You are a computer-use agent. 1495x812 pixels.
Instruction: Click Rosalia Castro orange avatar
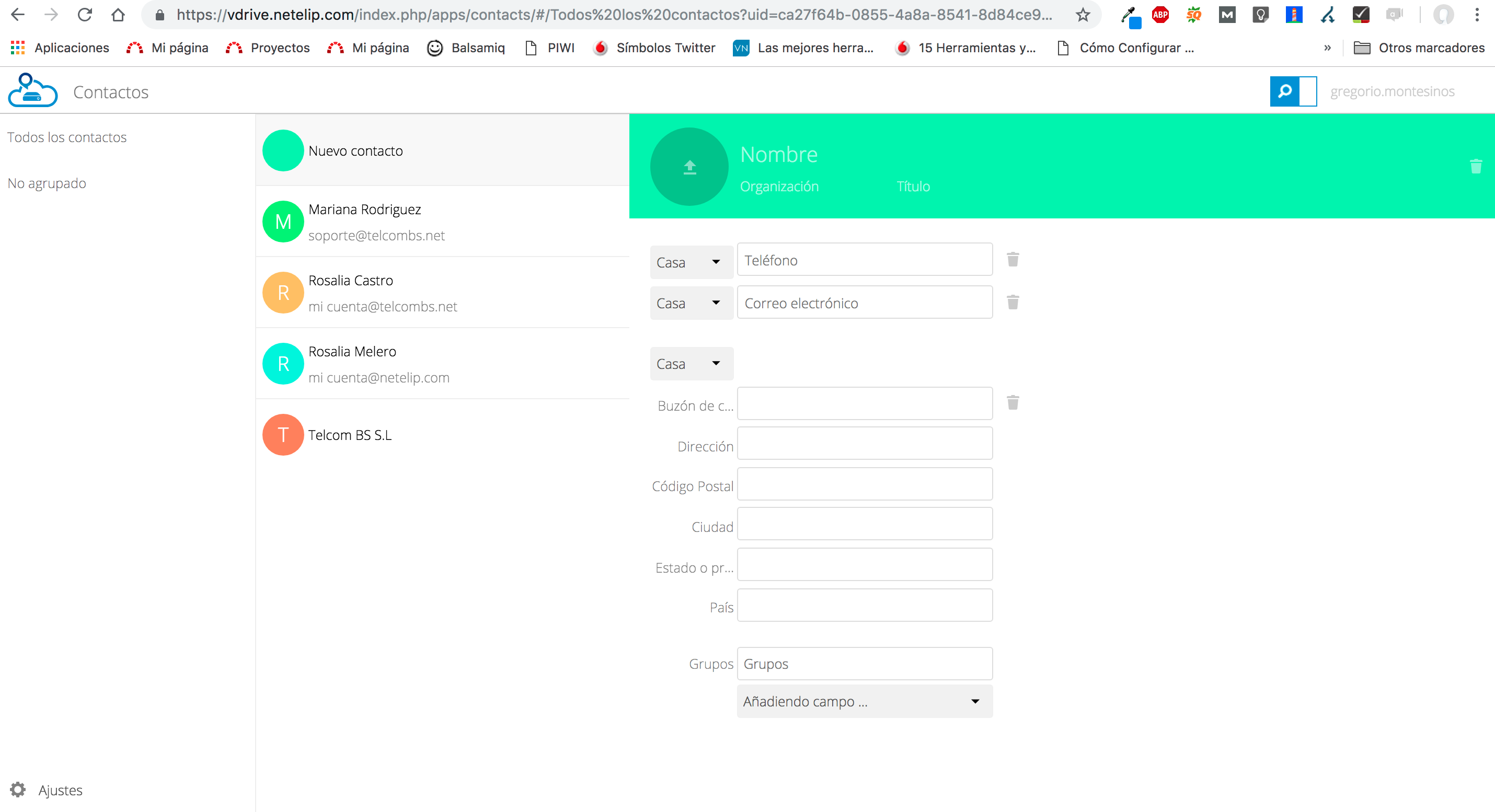coord(283,293)
